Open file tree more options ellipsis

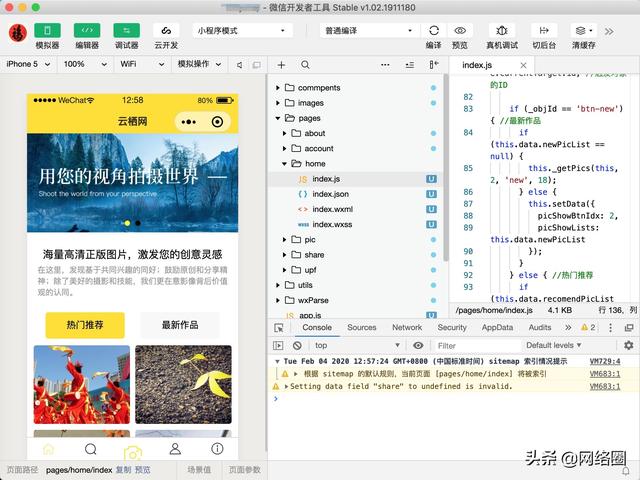click(x=385, y=65)
